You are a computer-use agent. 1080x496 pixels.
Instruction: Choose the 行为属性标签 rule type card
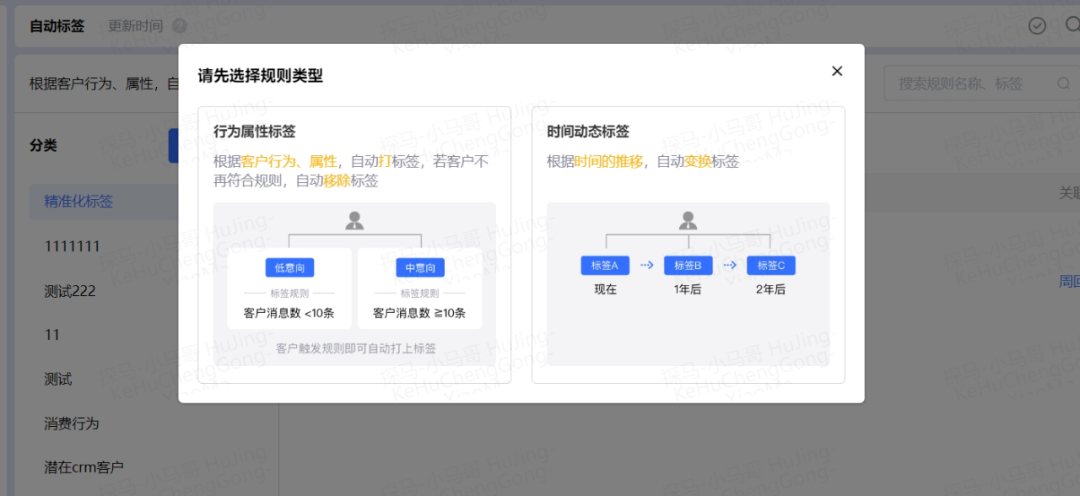coord(354,244)
